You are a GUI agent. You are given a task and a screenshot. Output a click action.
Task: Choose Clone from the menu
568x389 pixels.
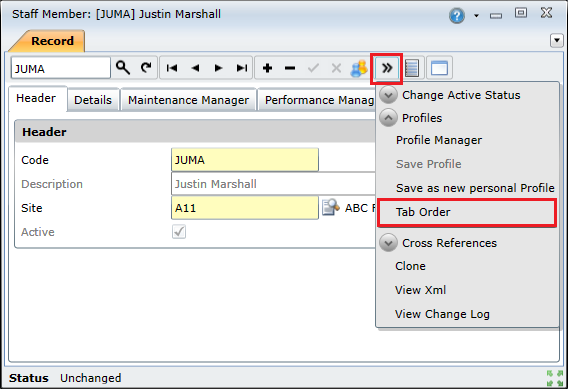(410, 266)
